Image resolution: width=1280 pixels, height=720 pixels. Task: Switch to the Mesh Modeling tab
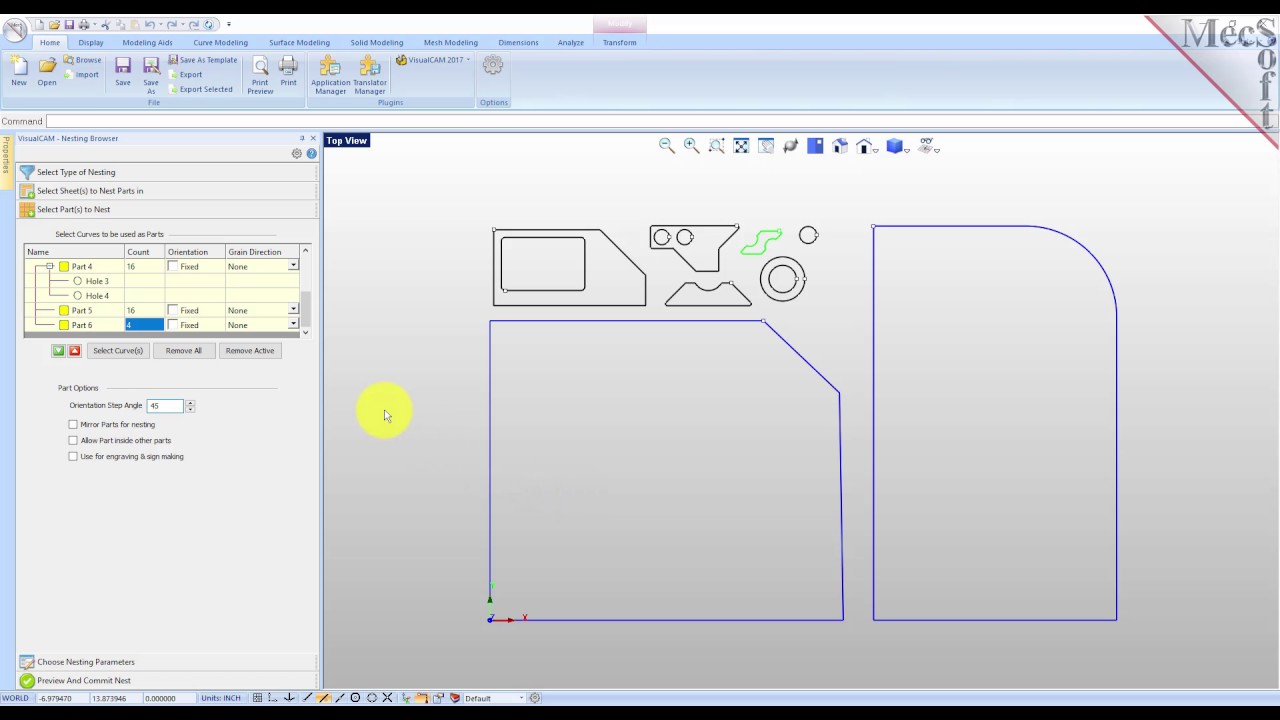pos(450,42)
